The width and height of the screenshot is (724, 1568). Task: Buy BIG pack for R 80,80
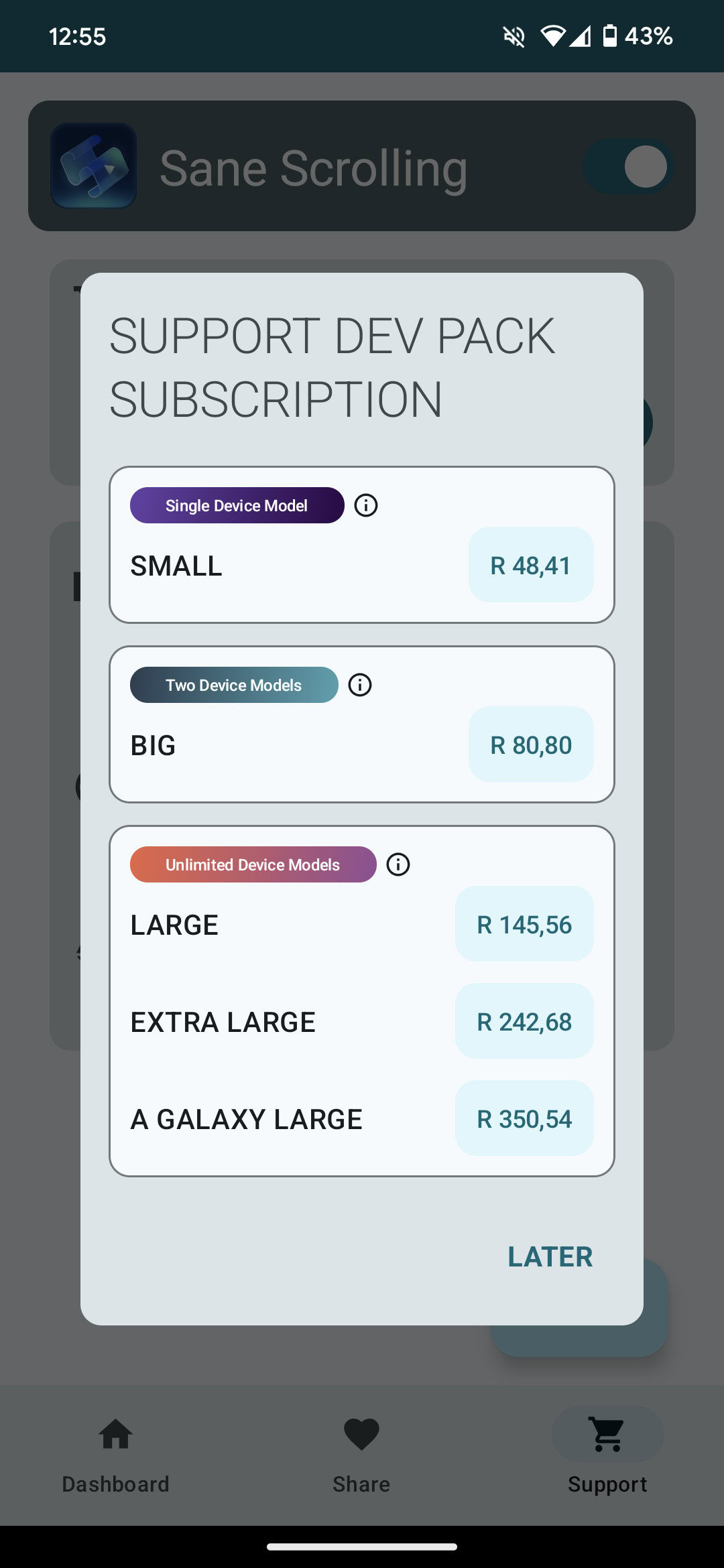(531, 744)
